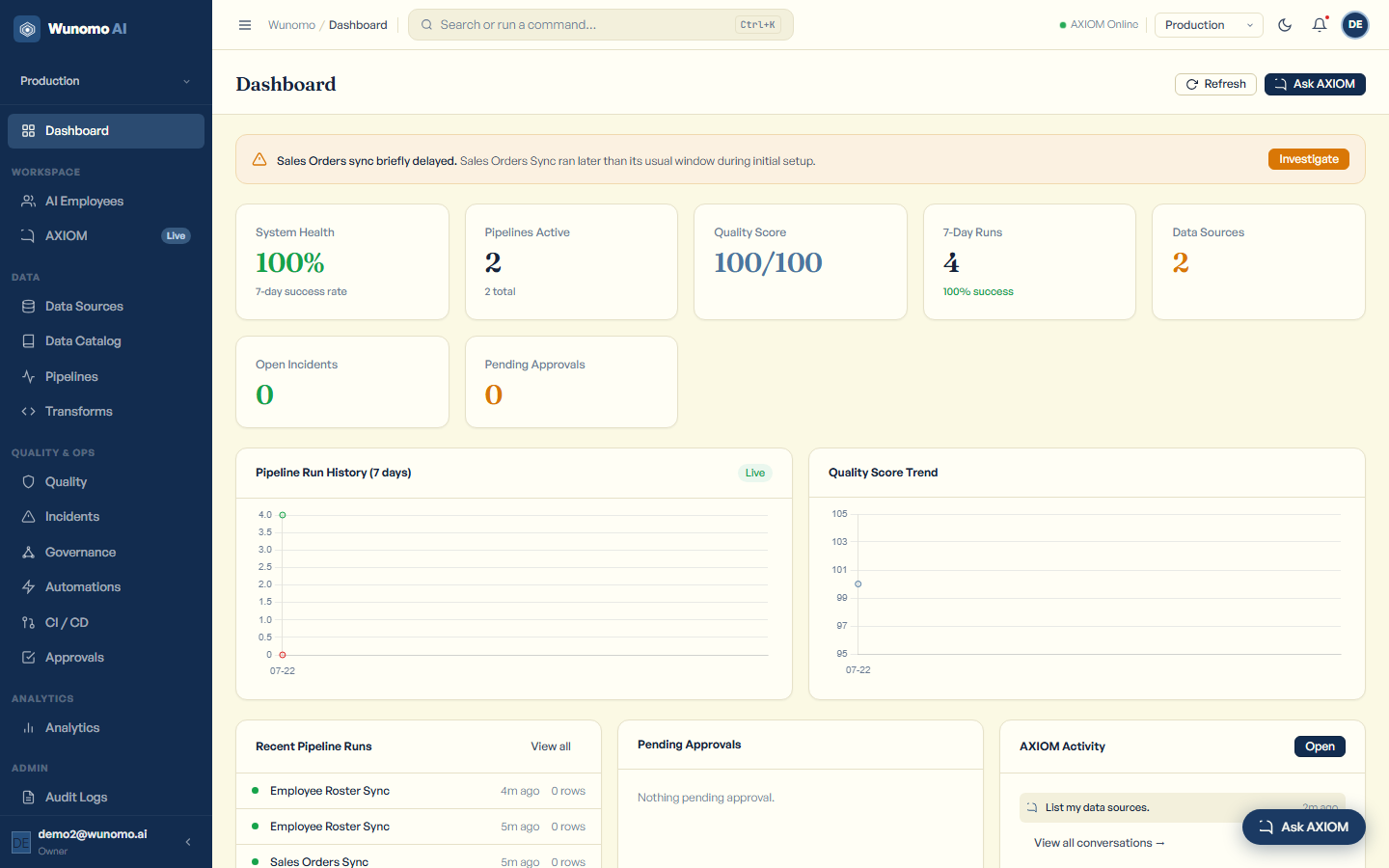
Task: Toggle the sidebar hamburger menu icon
Action: click(x=245, y=25)
